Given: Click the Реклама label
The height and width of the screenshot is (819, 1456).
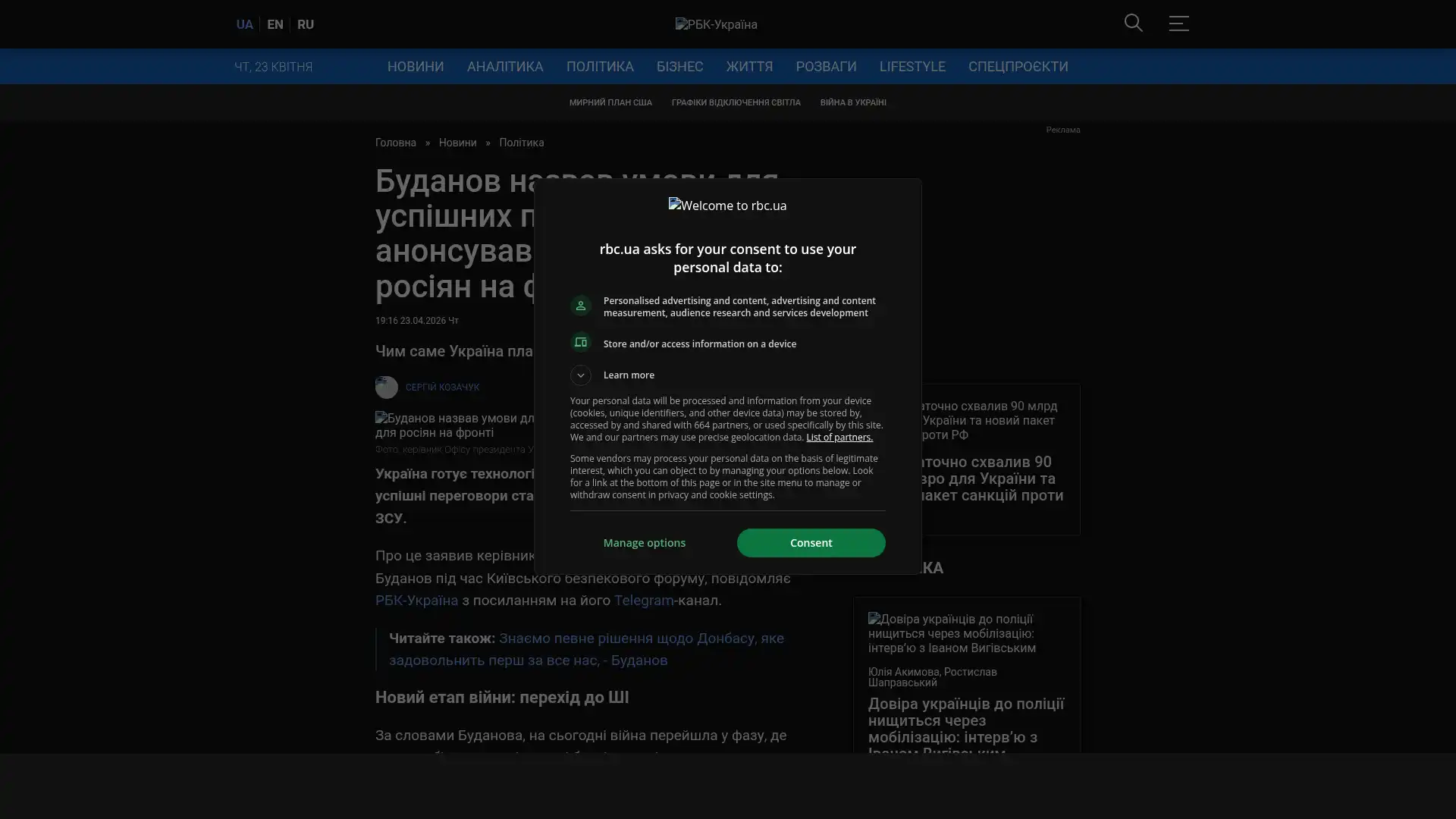Looking at the screenshot, I should (1062, 130).
